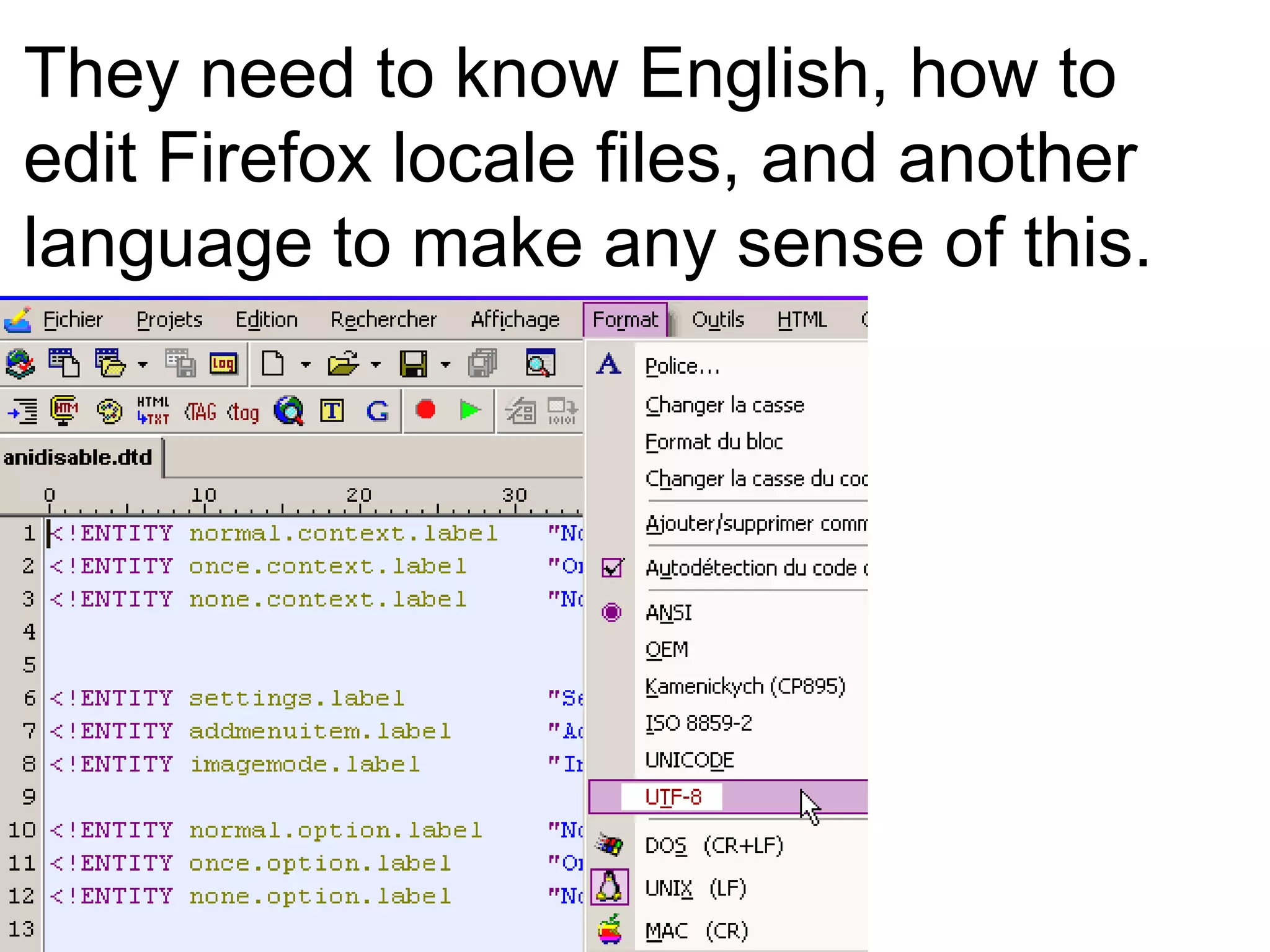Expand the new file dropdown arrow

point(306,364)
